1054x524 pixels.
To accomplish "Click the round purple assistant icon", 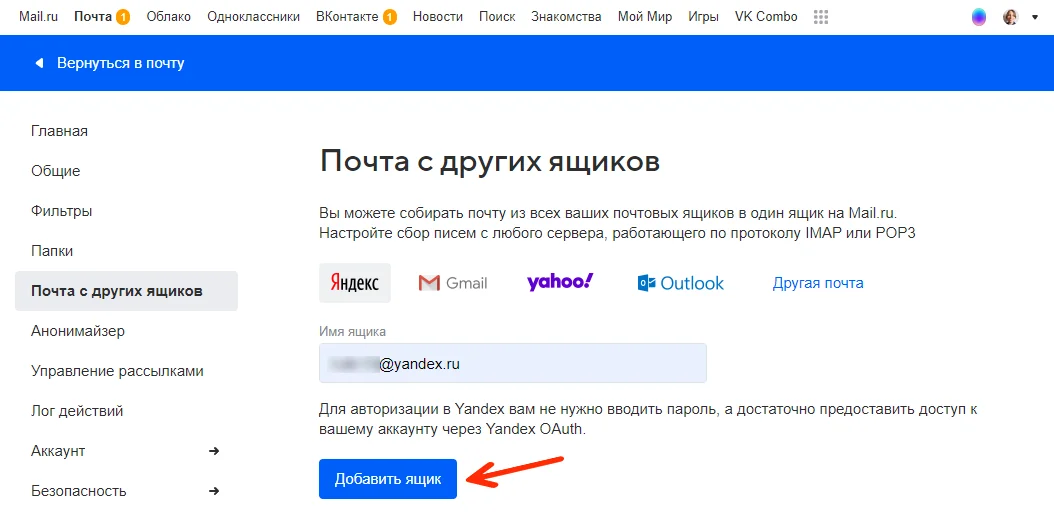I will pyautogui.click(x=979, y=17).
